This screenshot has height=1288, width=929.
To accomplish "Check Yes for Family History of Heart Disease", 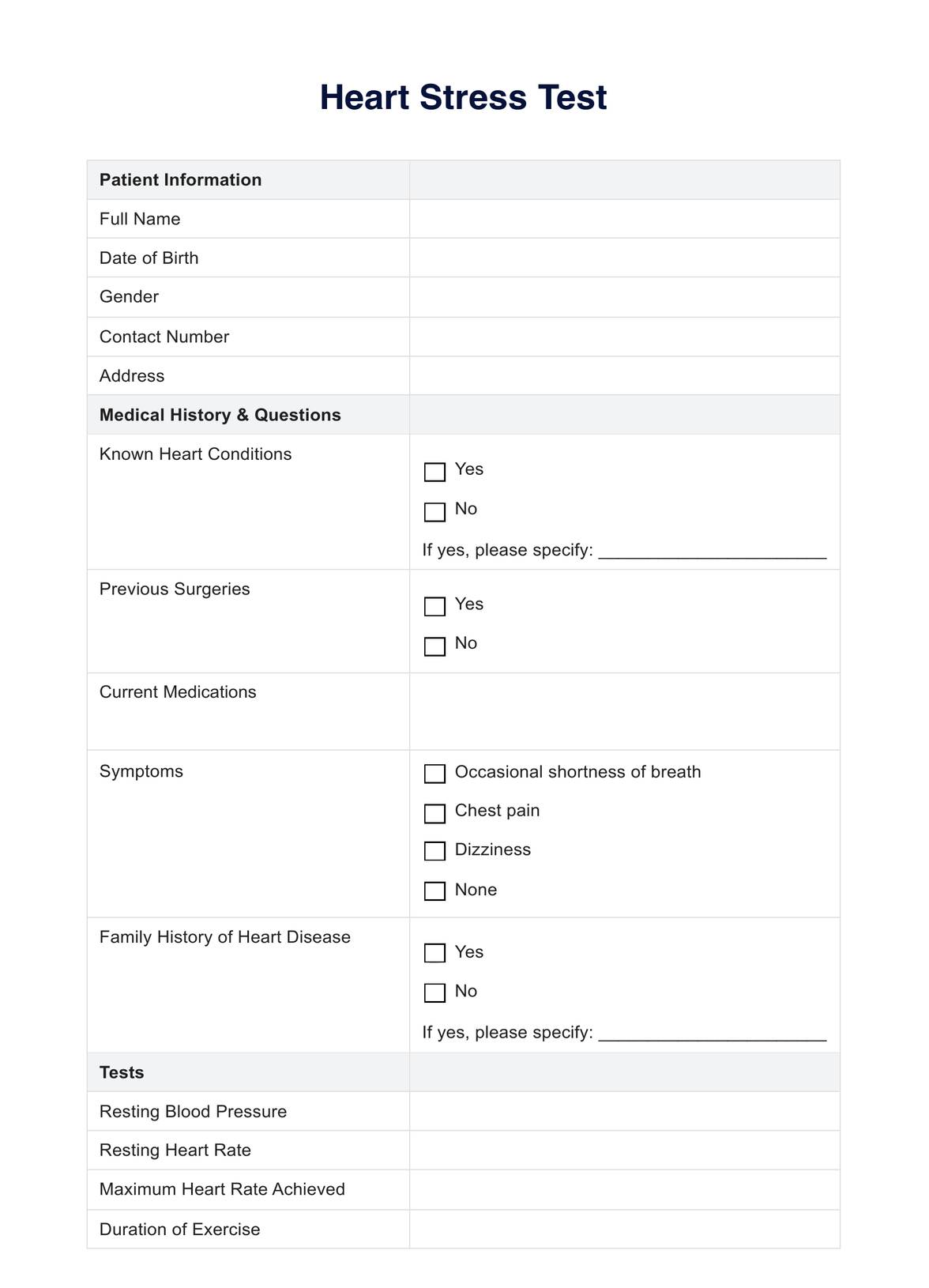I will 434,952.
